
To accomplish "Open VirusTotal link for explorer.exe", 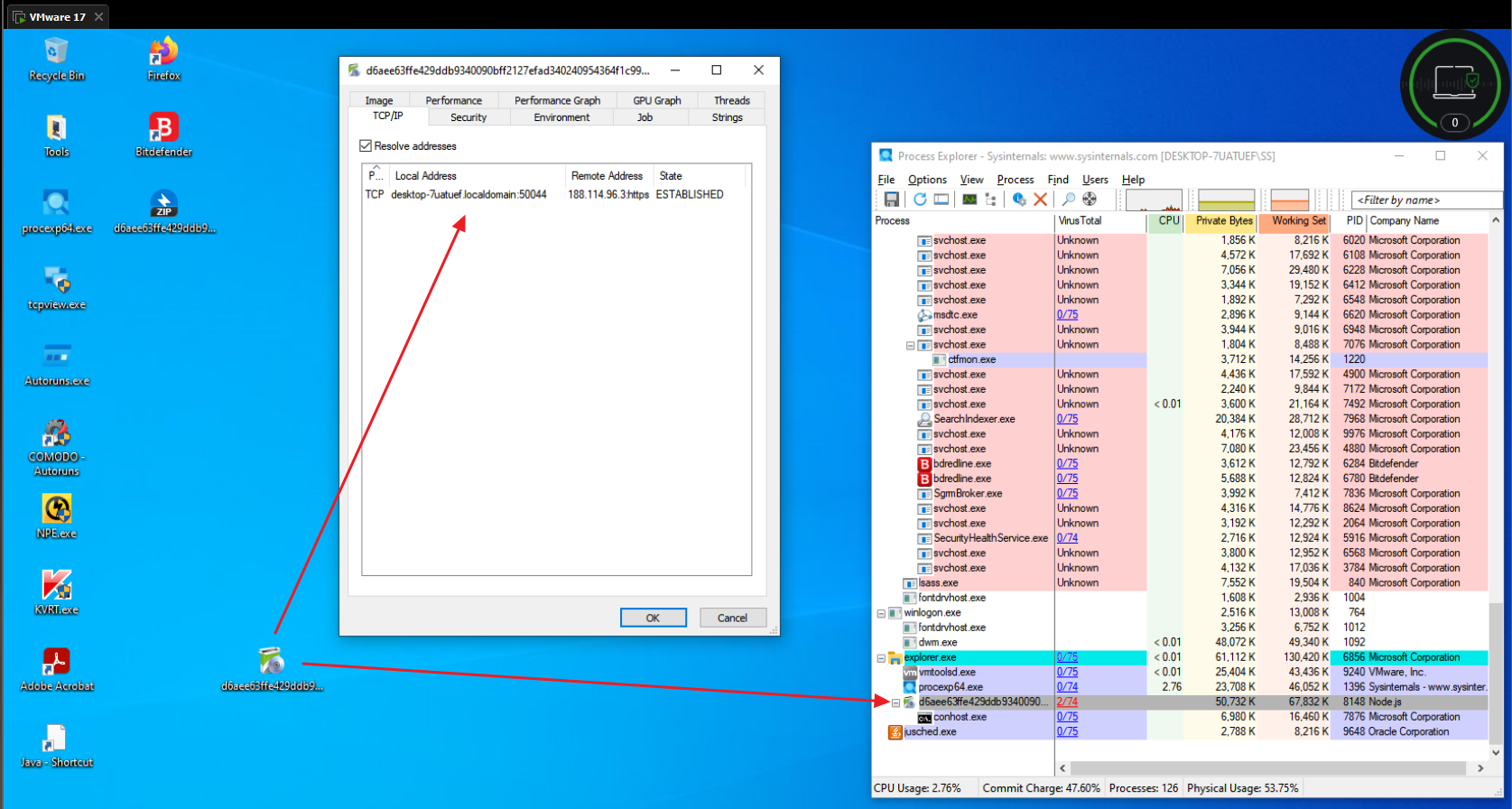I will coord(1067,657).
